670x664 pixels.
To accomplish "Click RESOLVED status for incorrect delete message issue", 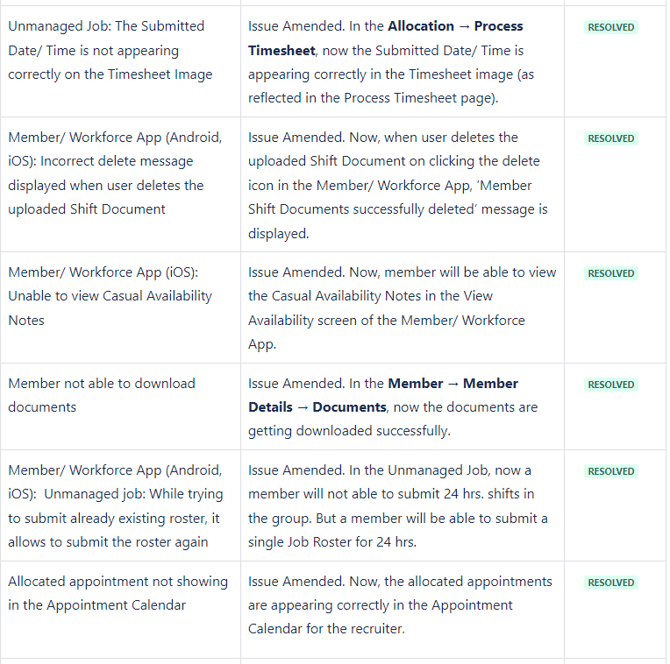I will 611,138.
